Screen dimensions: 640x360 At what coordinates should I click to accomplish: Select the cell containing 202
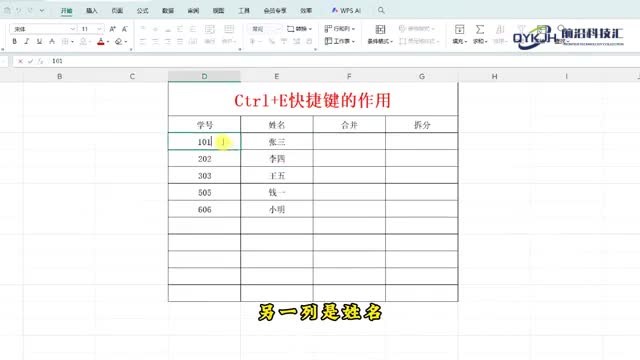coord(204,159)
